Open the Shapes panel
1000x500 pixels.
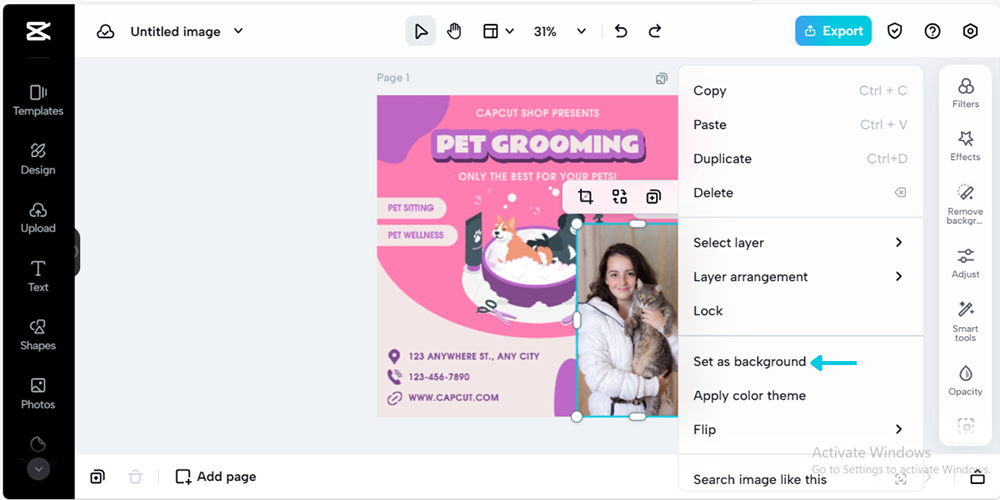[x=38, y=335]
